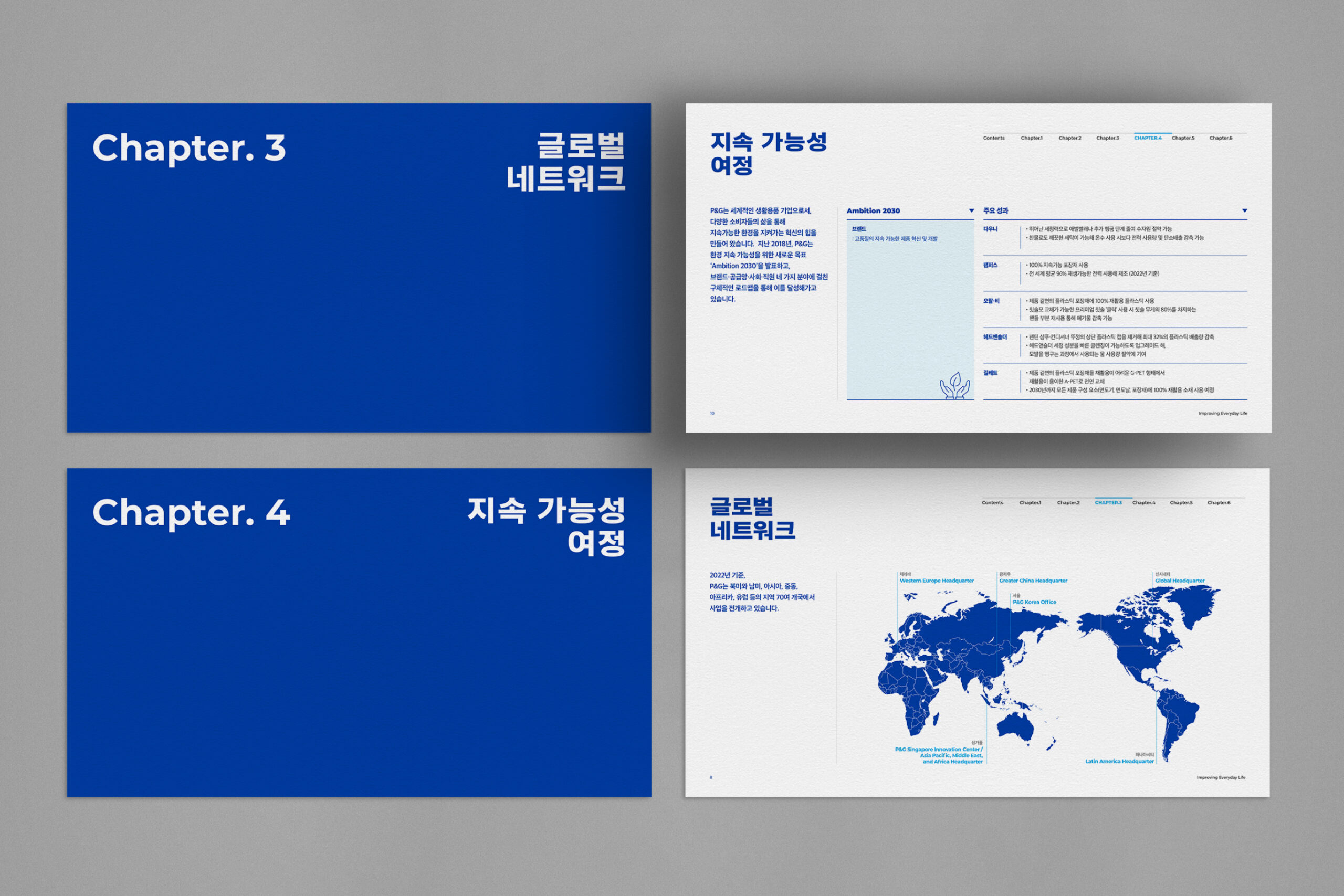The height and width of the screenshot is (896, 1344).
Task: Select Chapter.6 tab on the world map slide
Action: coord(1219,503)
